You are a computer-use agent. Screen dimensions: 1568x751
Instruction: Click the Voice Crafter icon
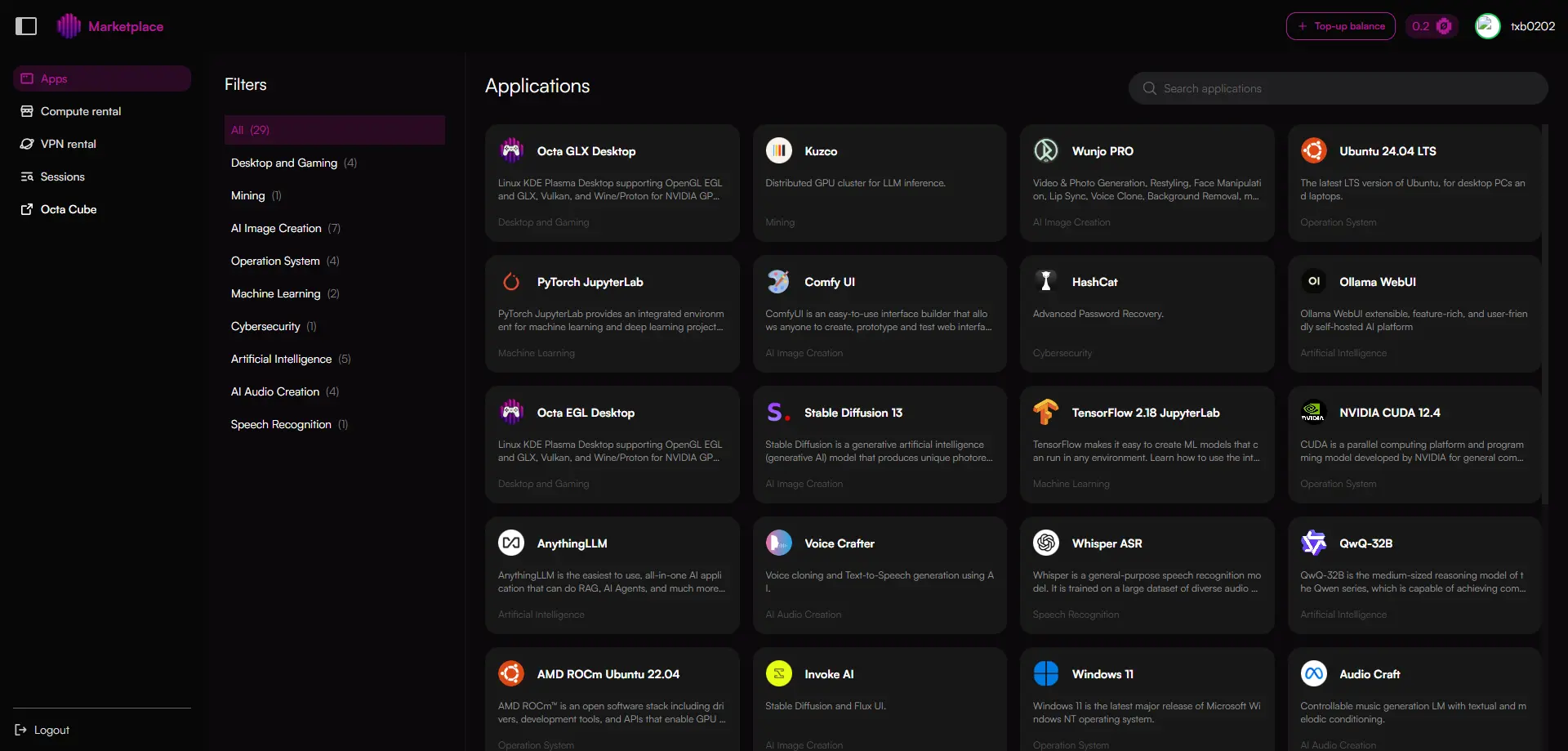coord(779,543)
